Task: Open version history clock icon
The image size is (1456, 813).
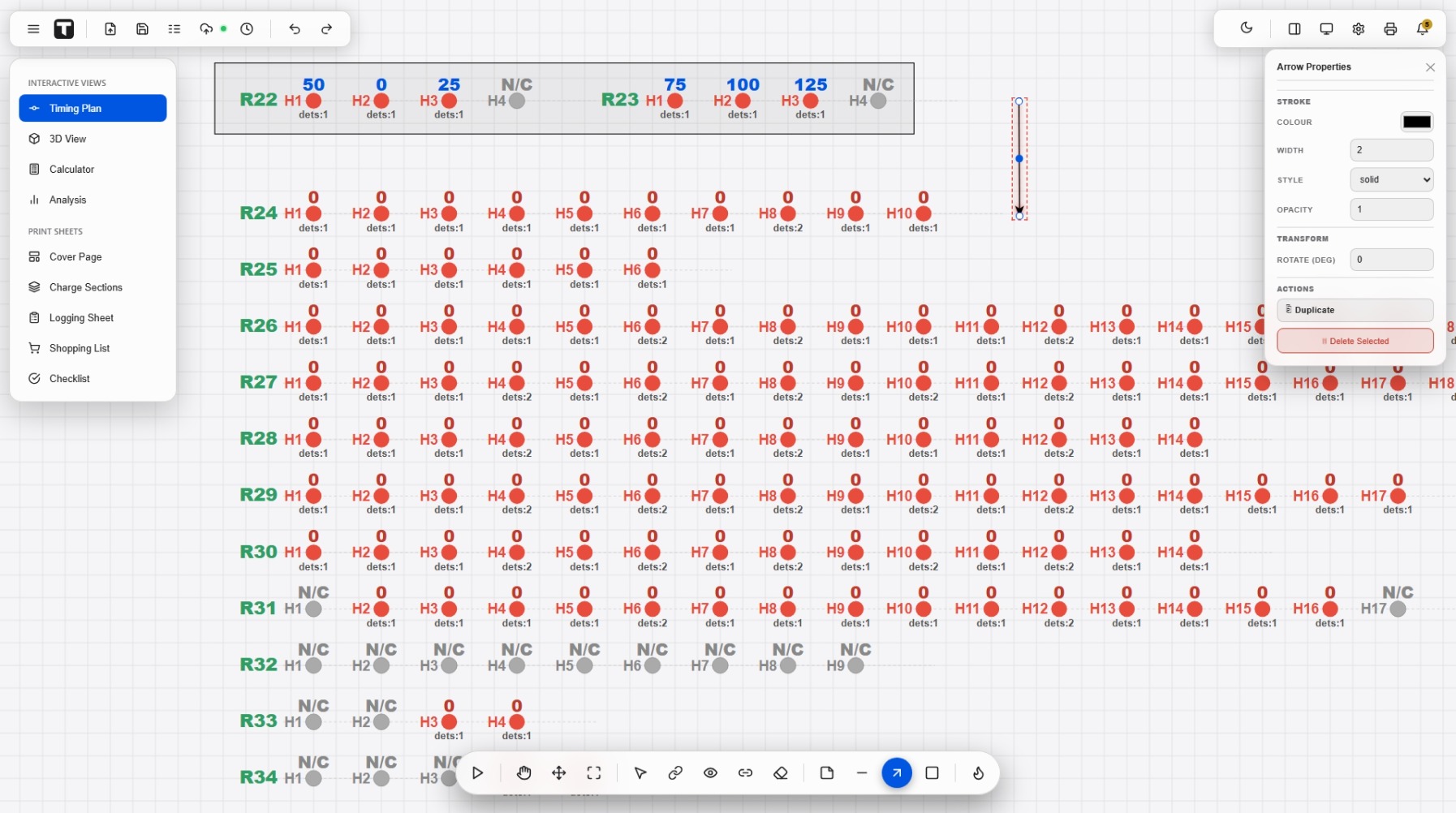Action: pyautogui.click(x=247, y=29)
